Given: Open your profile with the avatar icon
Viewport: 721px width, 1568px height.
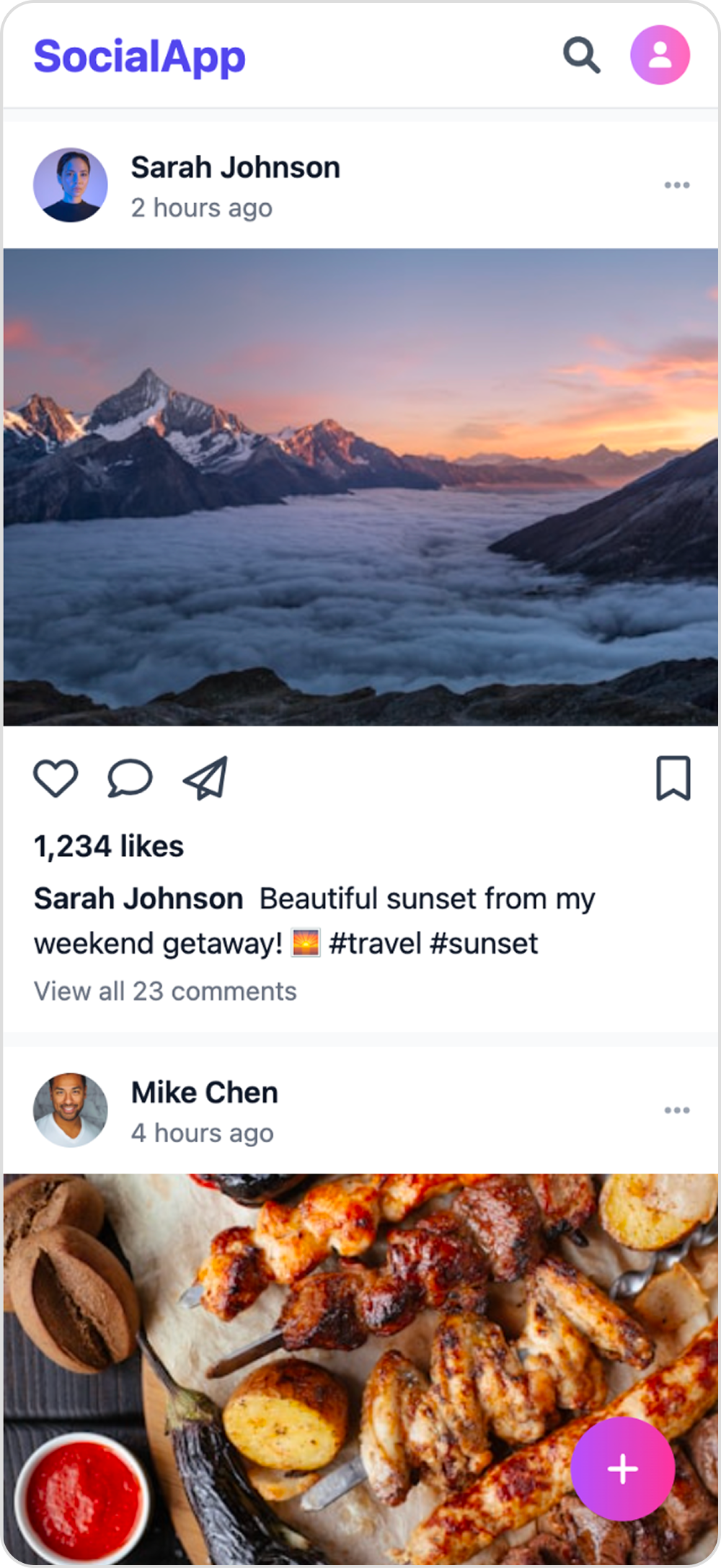Looking at the screenshot, I should pyautogui.click(x=660, y=54).
